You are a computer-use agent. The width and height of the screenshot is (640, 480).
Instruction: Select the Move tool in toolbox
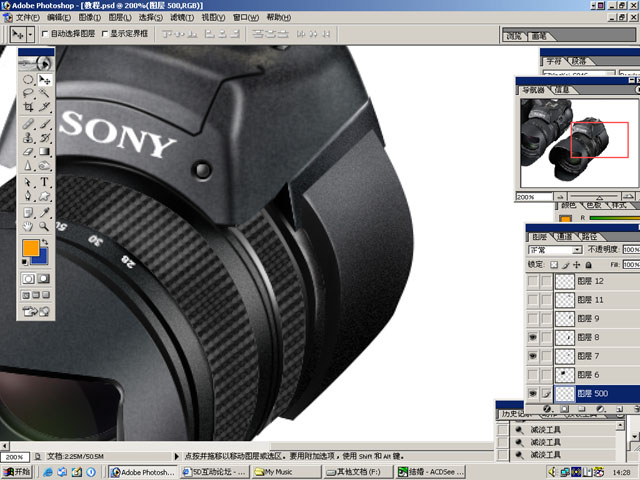44,80
